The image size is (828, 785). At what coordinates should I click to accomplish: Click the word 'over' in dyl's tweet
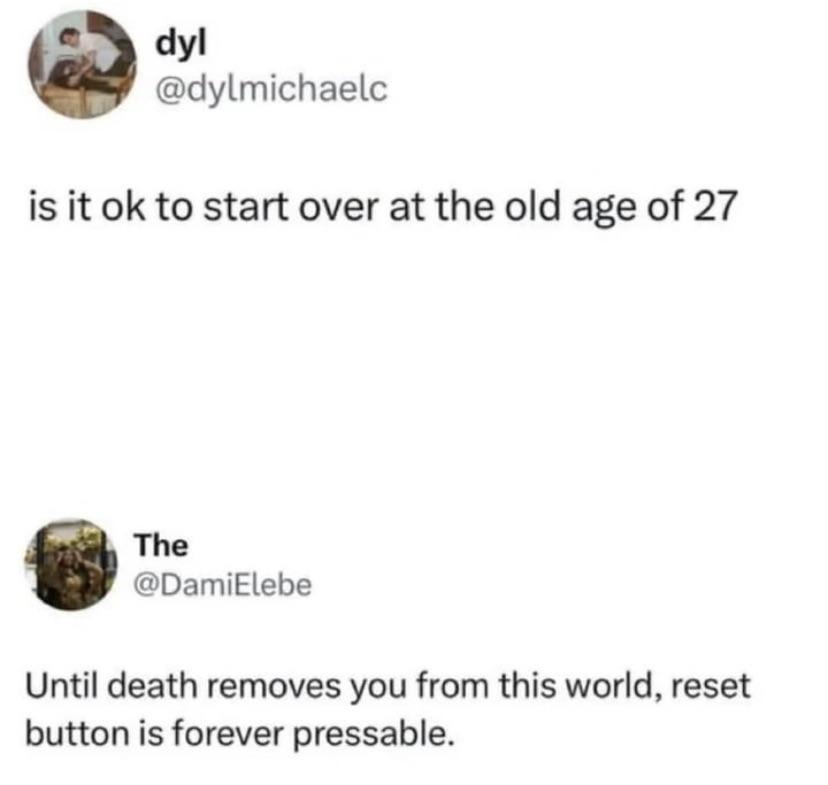338,208
